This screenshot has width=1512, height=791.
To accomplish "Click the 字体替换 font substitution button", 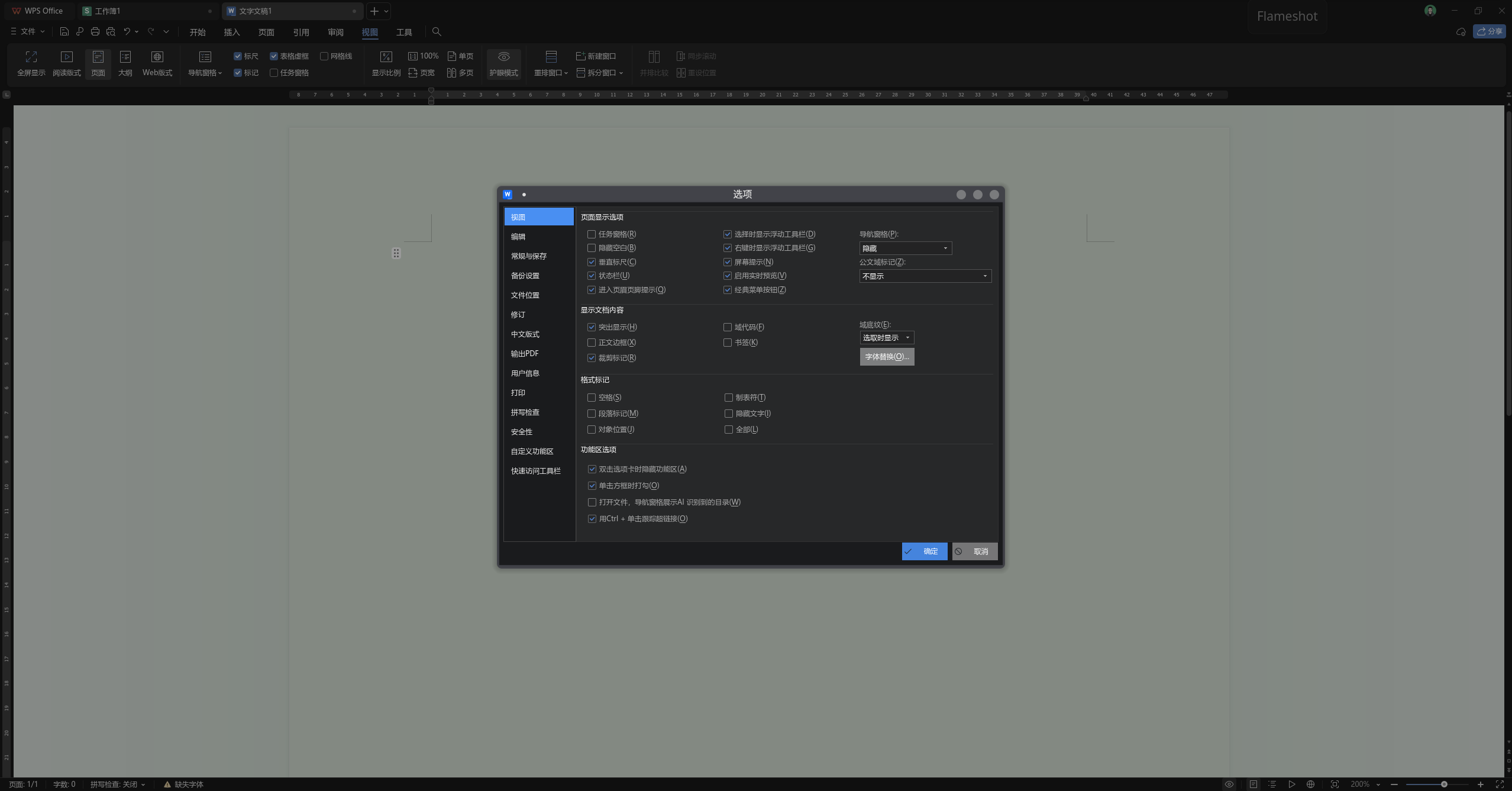I will tap(886, 357).
